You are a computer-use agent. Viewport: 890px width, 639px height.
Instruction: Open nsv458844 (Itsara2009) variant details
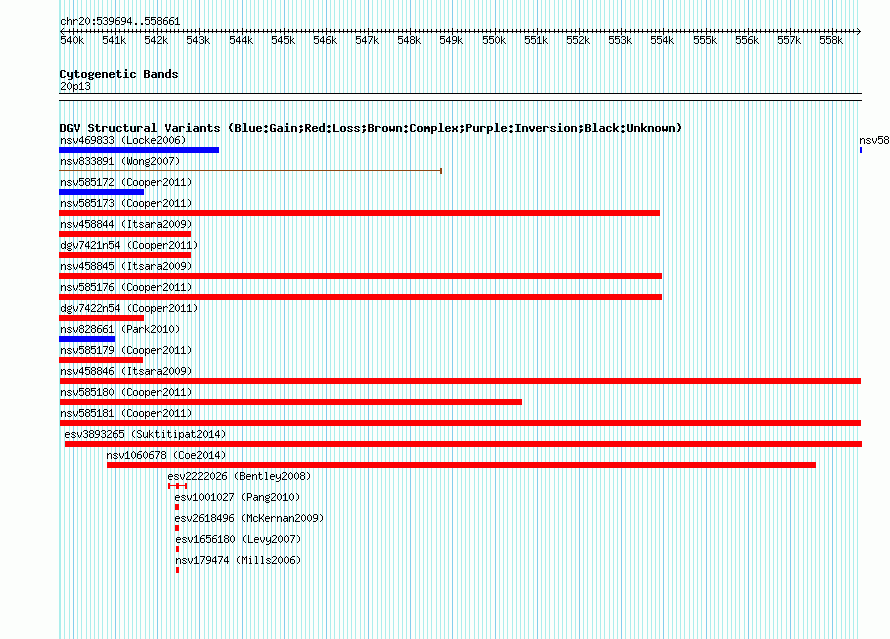click(x=126, y=224)
